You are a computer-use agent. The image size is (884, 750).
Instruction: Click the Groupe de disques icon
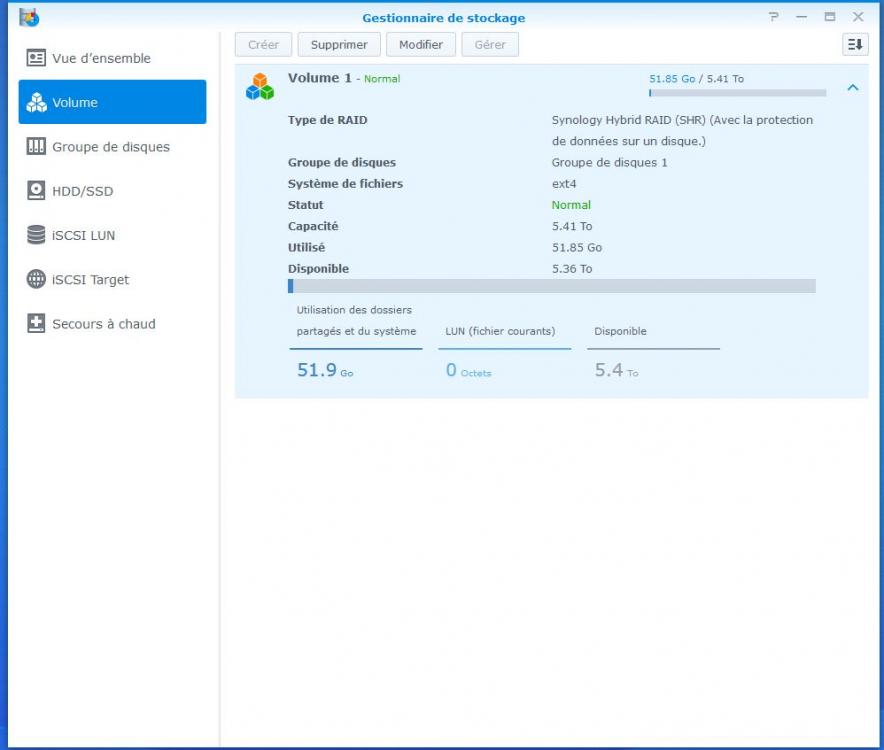[x=36, y=147]
